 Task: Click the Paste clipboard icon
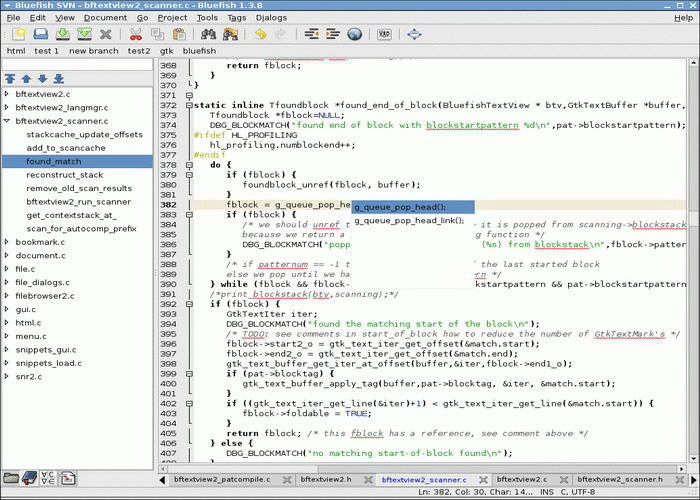[x=178, y=34]
